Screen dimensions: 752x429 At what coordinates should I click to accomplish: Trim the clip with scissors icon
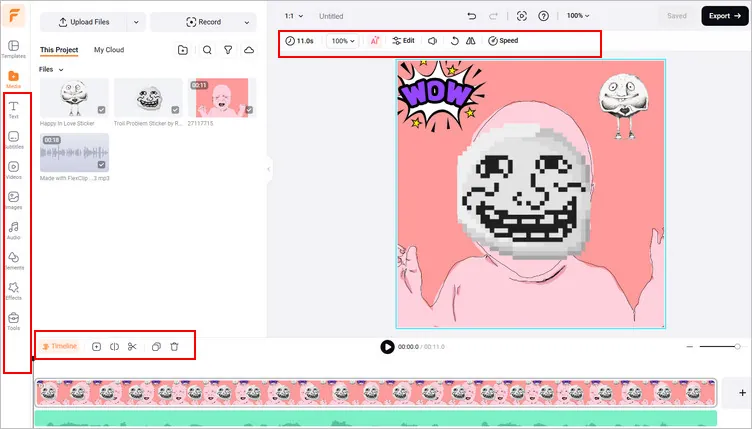pos(132,347)
